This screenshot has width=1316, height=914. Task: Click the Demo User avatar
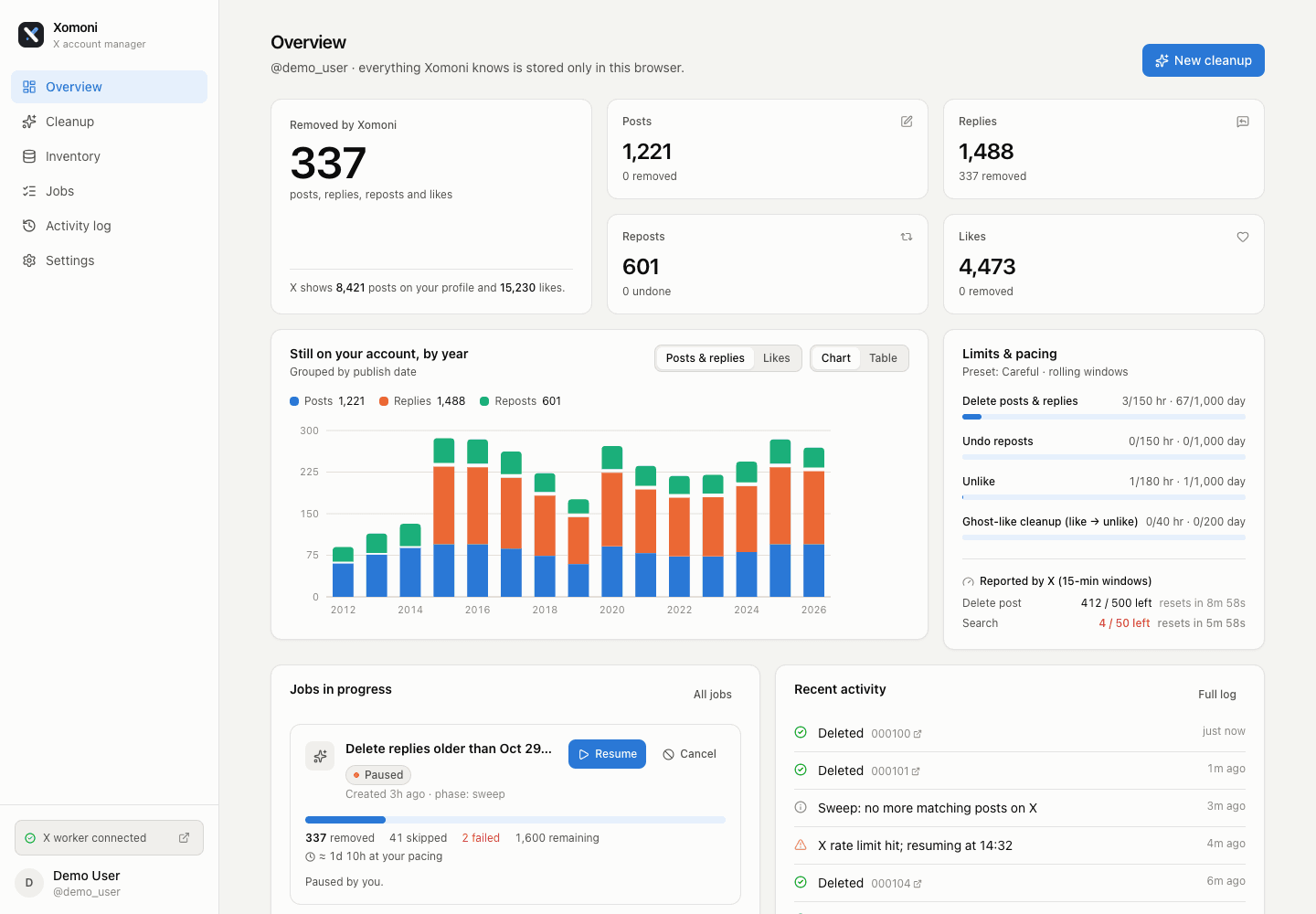[29, 883]
